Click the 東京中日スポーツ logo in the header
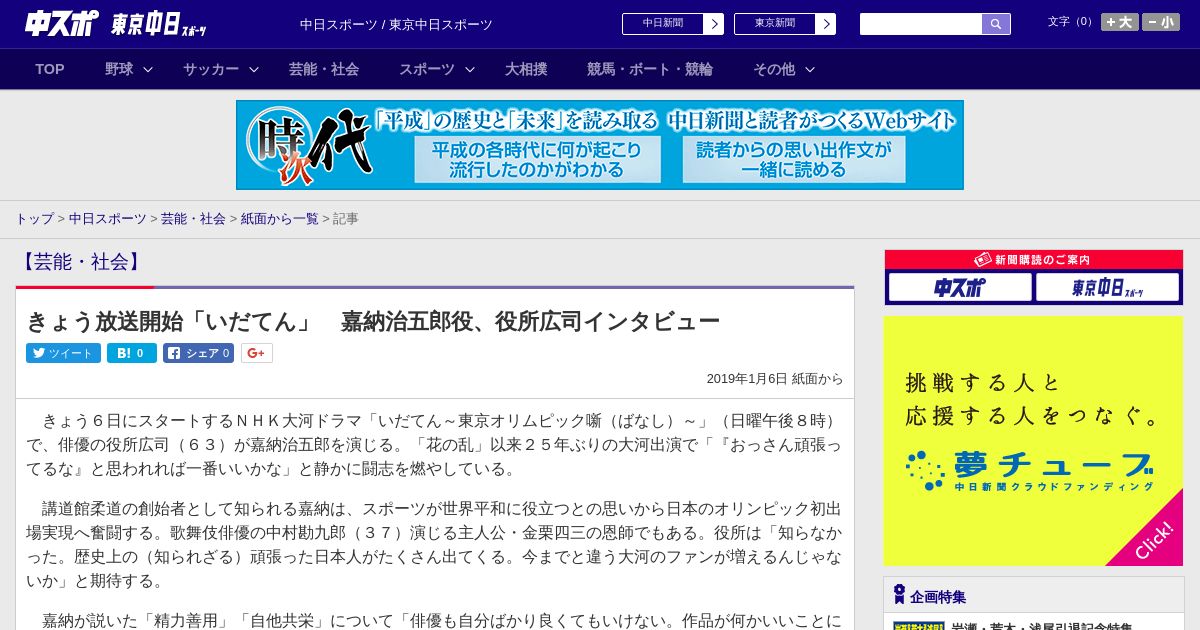 [x=159, y=24]
